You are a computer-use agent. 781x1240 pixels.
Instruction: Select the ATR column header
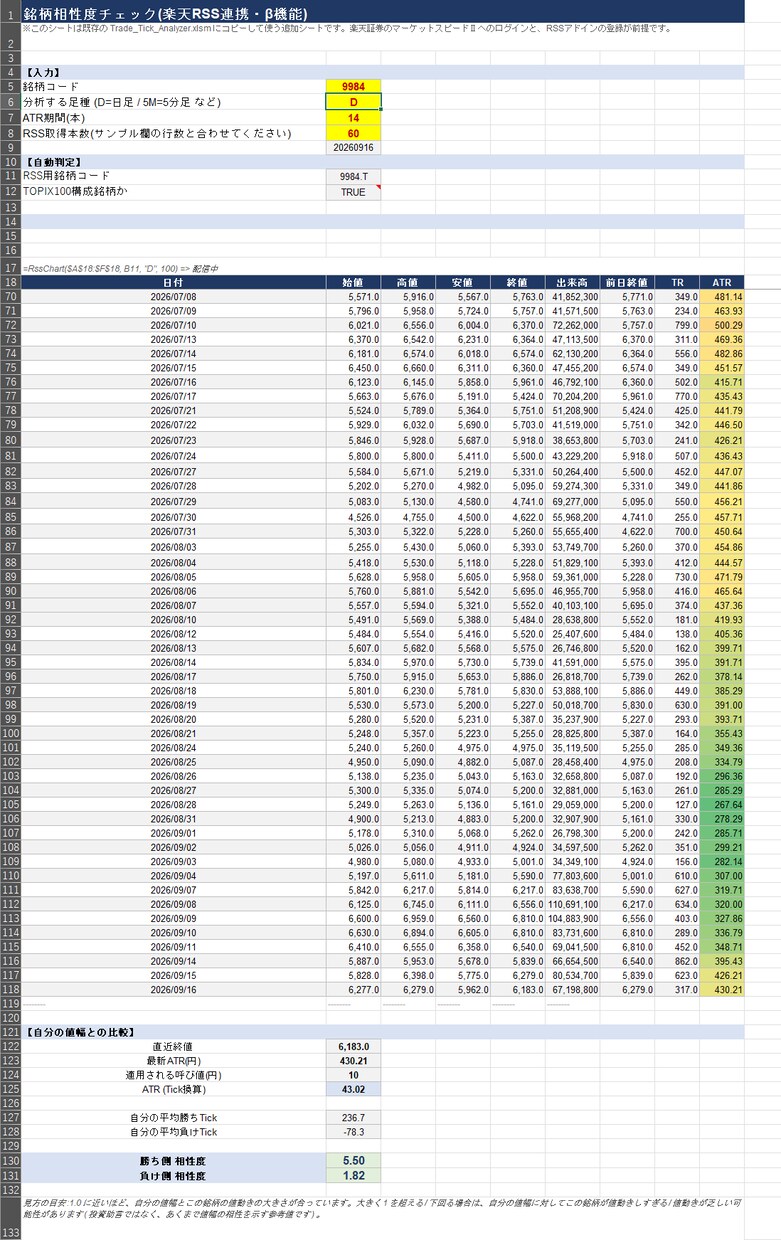[722, 283]
